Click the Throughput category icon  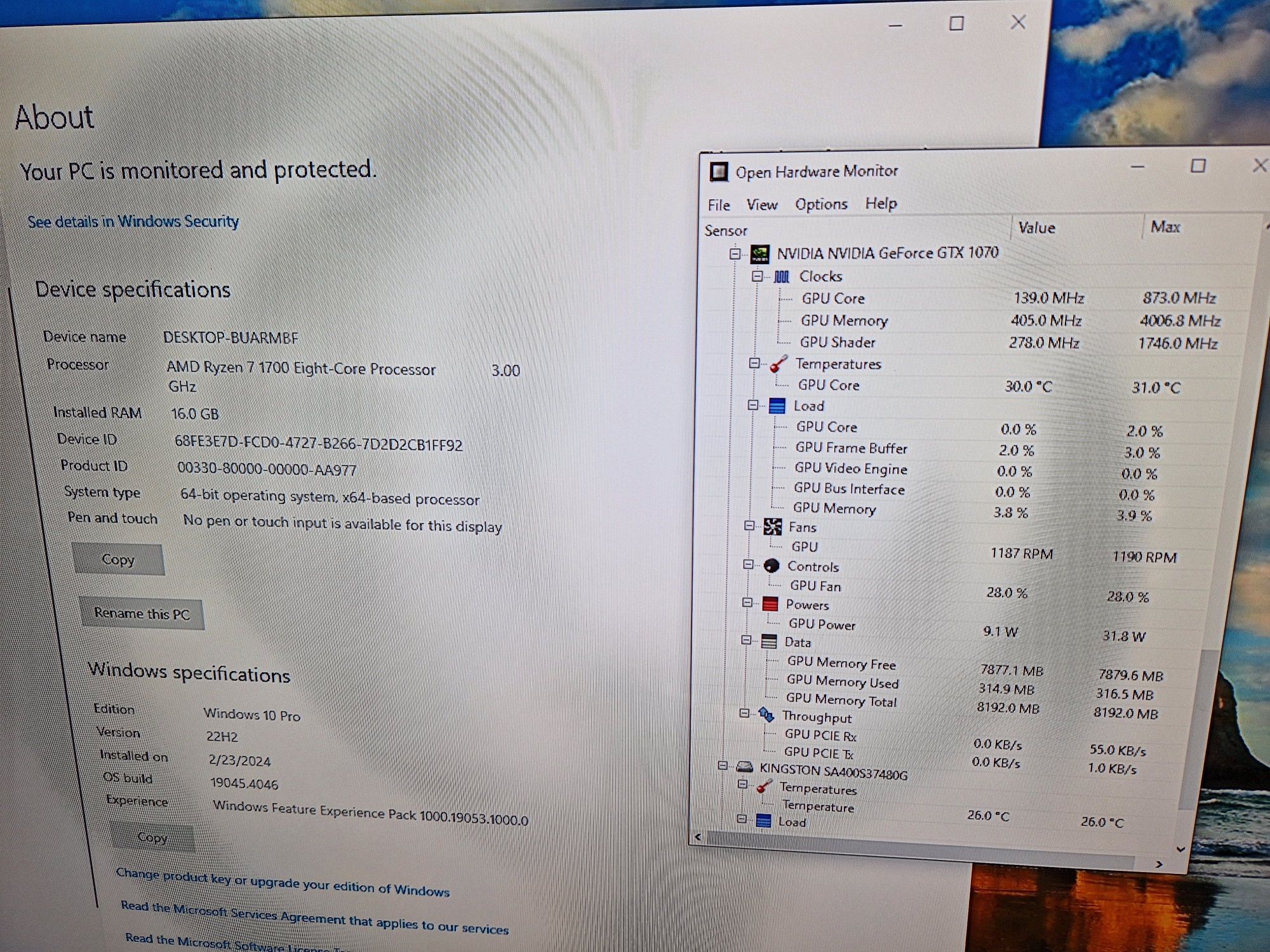pyautogui.click(x=766, y=715)
